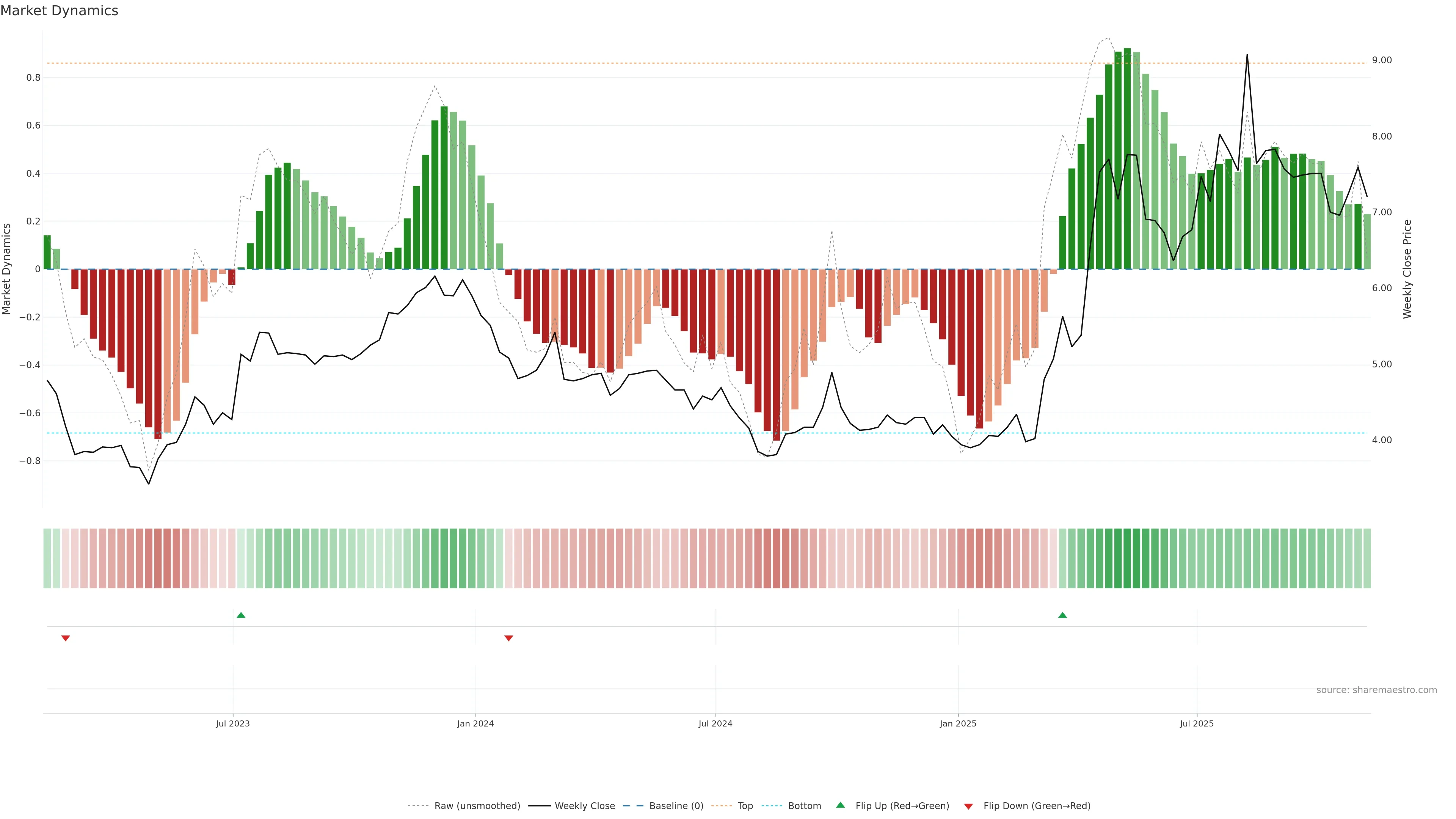1456x819 pixels.
Task: Toggle the Bottom legend entry
Action: point(804,806)
